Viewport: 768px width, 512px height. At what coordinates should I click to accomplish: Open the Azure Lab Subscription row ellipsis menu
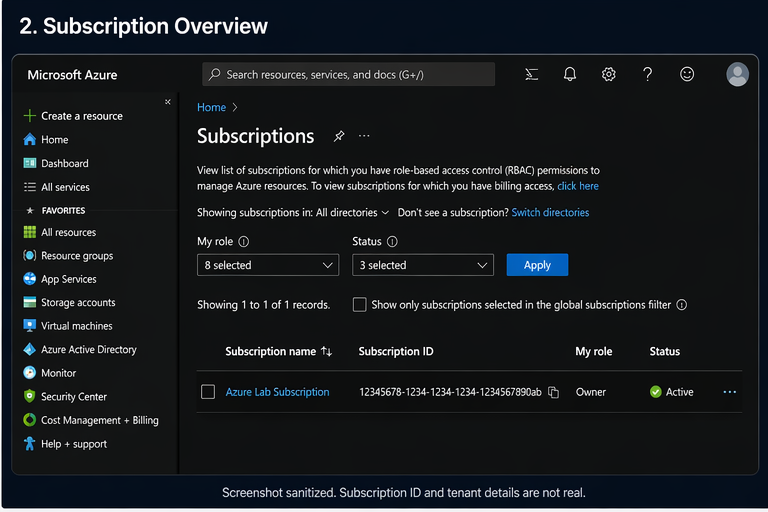[729, 392]
